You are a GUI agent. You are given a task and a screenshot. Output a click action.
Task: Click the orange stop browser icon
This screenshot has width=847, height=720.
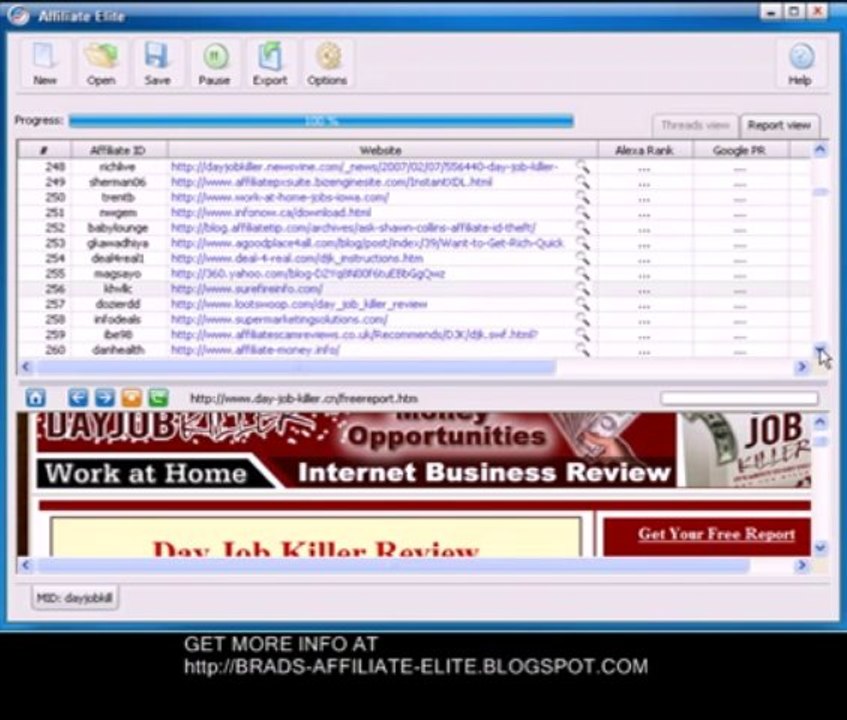131,398
